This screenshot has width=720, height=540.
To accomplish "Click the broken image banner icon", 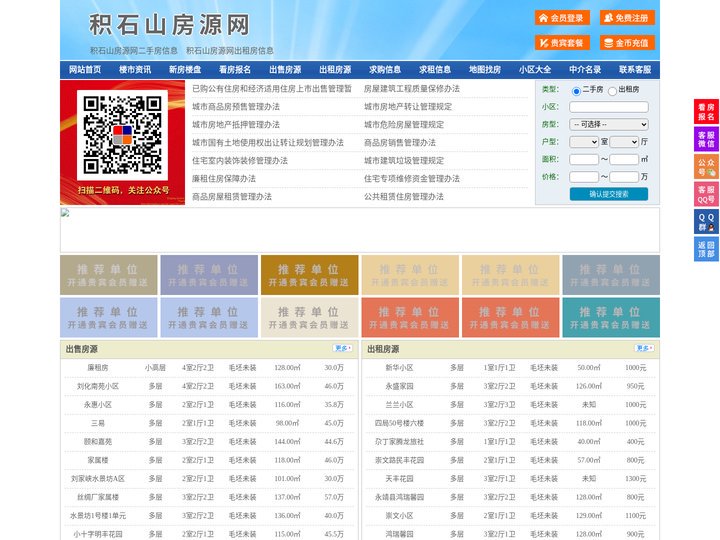I will pos(65,213).
